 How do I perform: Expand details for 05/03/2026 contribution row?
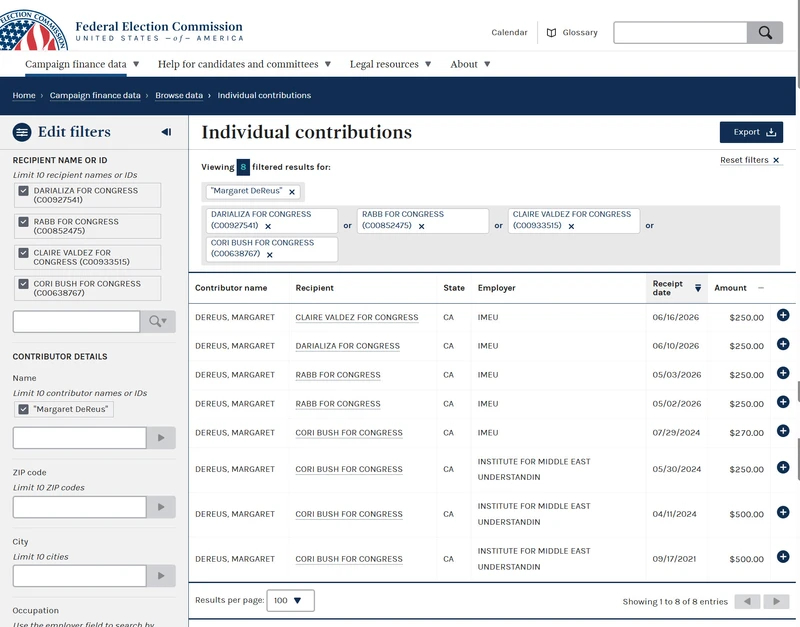click(x=783, y=373)
